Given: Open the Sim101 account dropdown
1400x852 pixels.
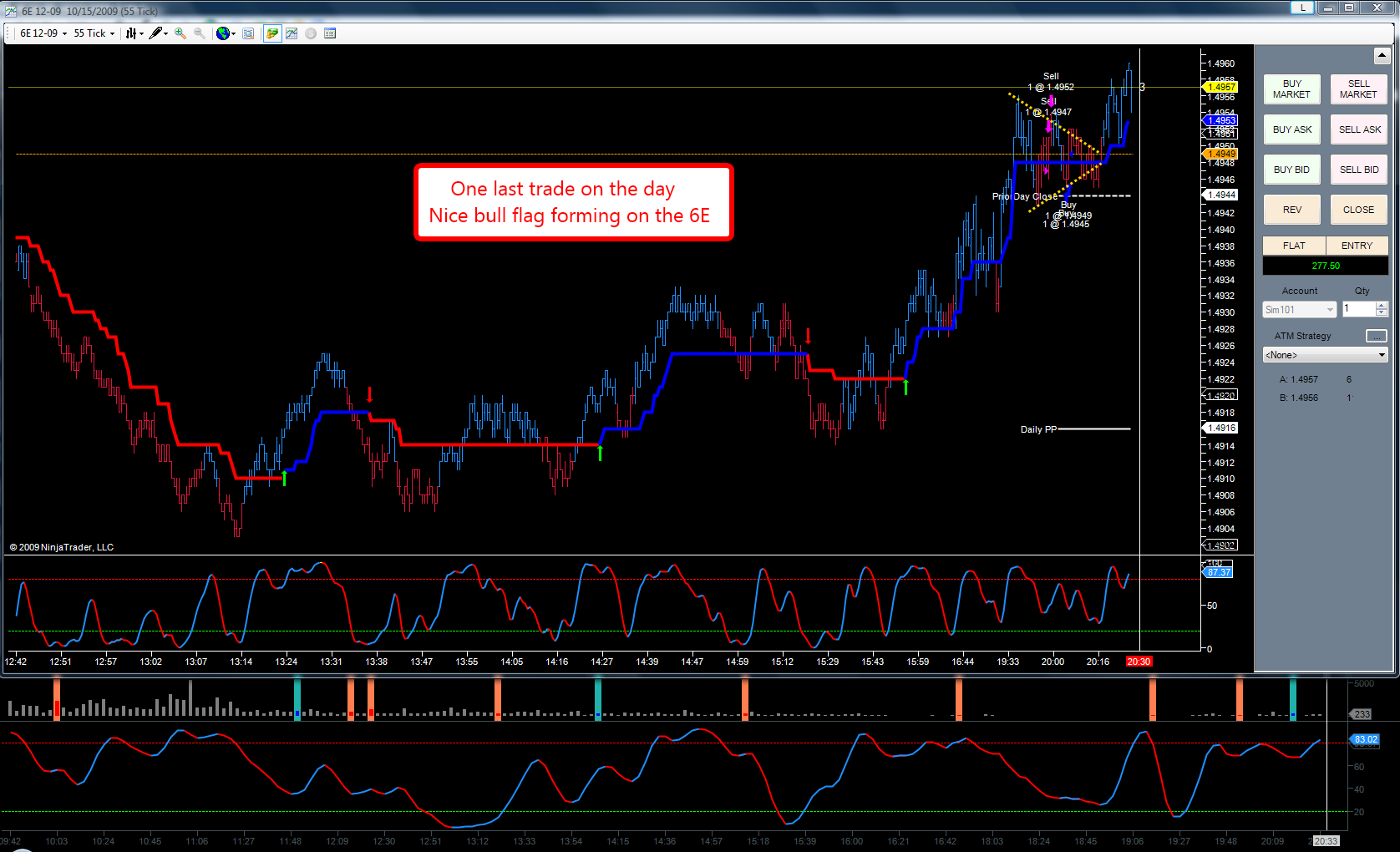Looking at the screenshot, I should tap(1300, 310).
